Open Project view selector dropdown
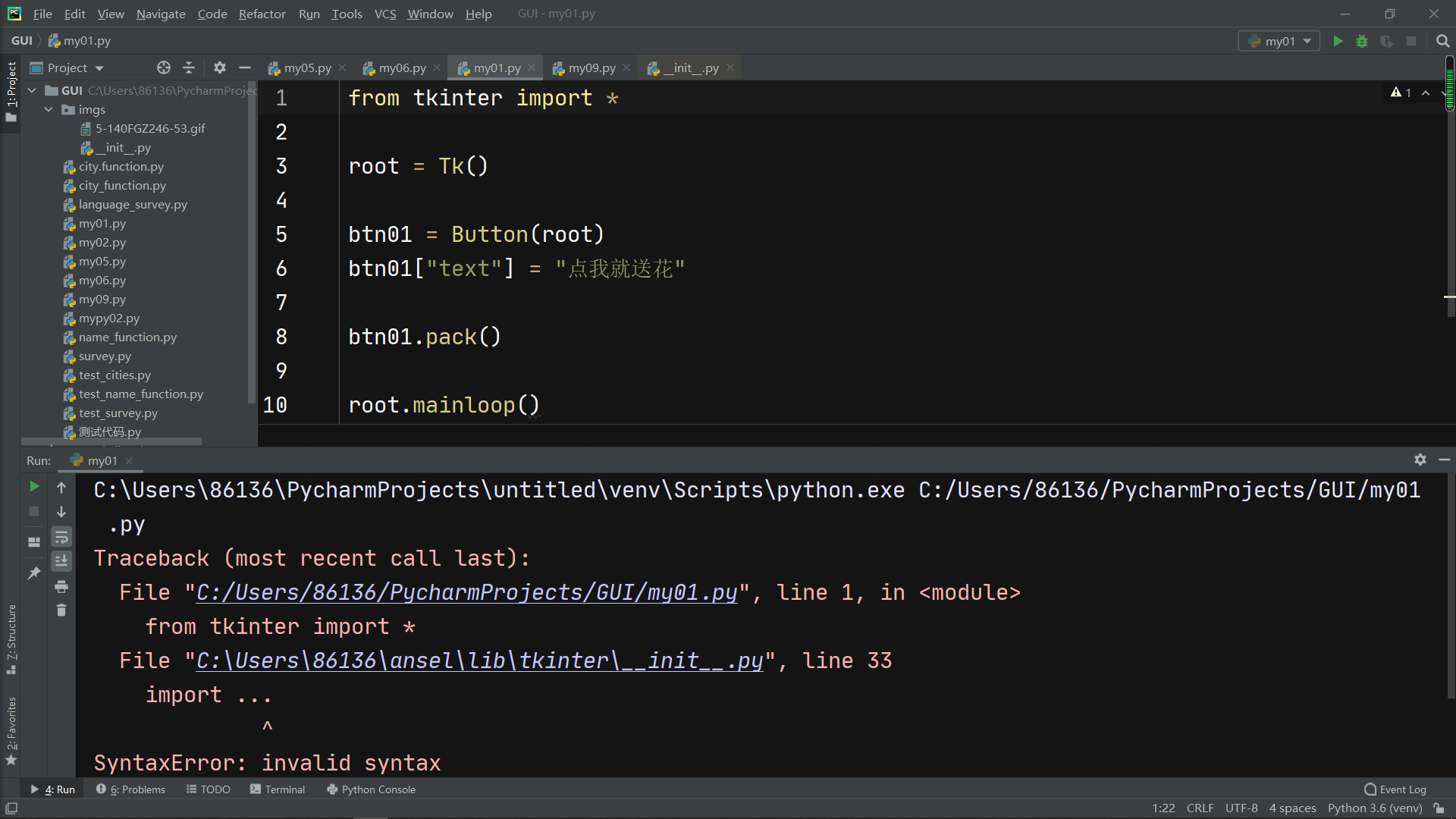 point(67,67)
